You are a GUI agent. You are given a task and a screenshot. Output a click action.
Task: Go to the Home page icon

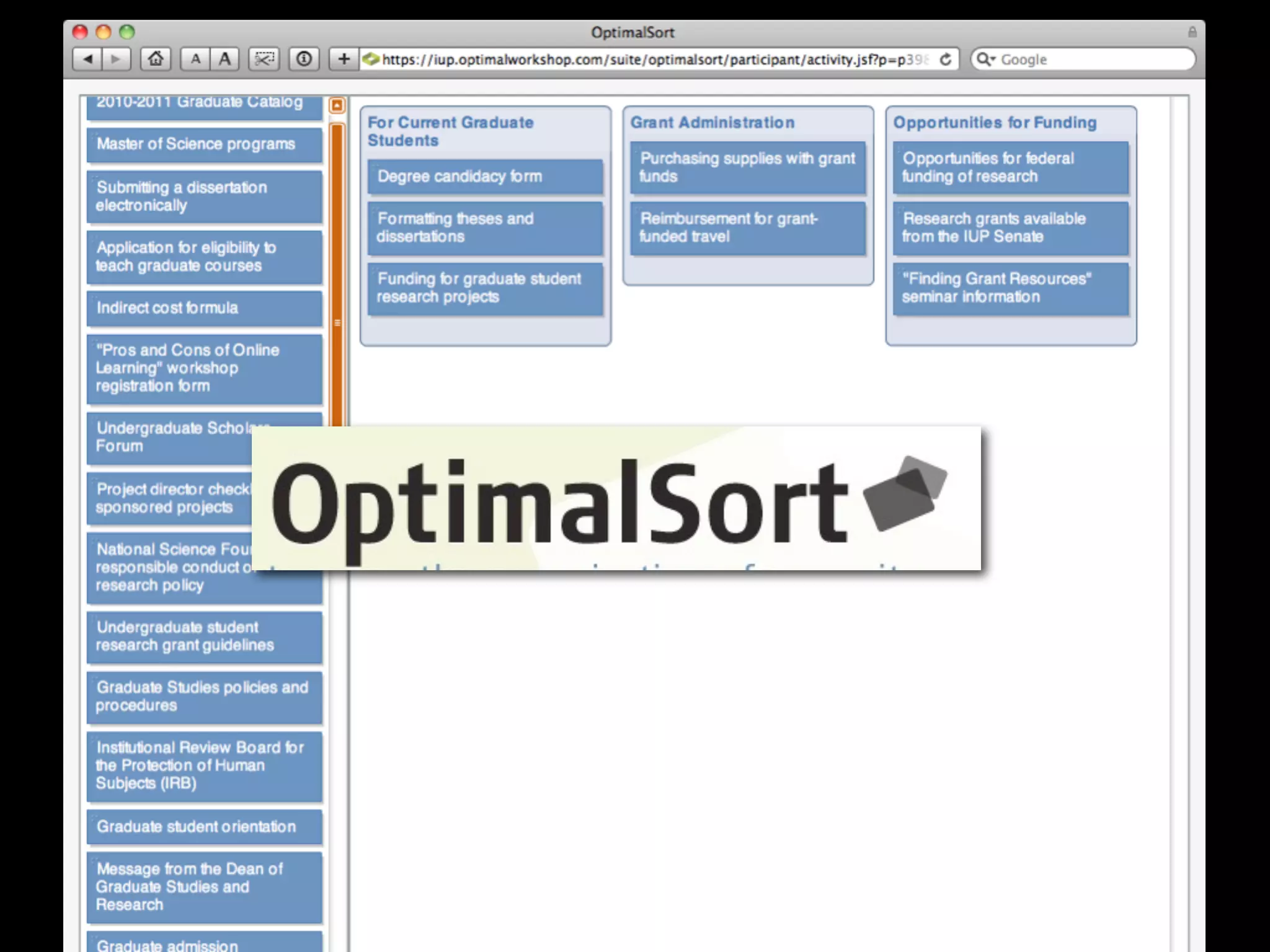pos(156,59)
